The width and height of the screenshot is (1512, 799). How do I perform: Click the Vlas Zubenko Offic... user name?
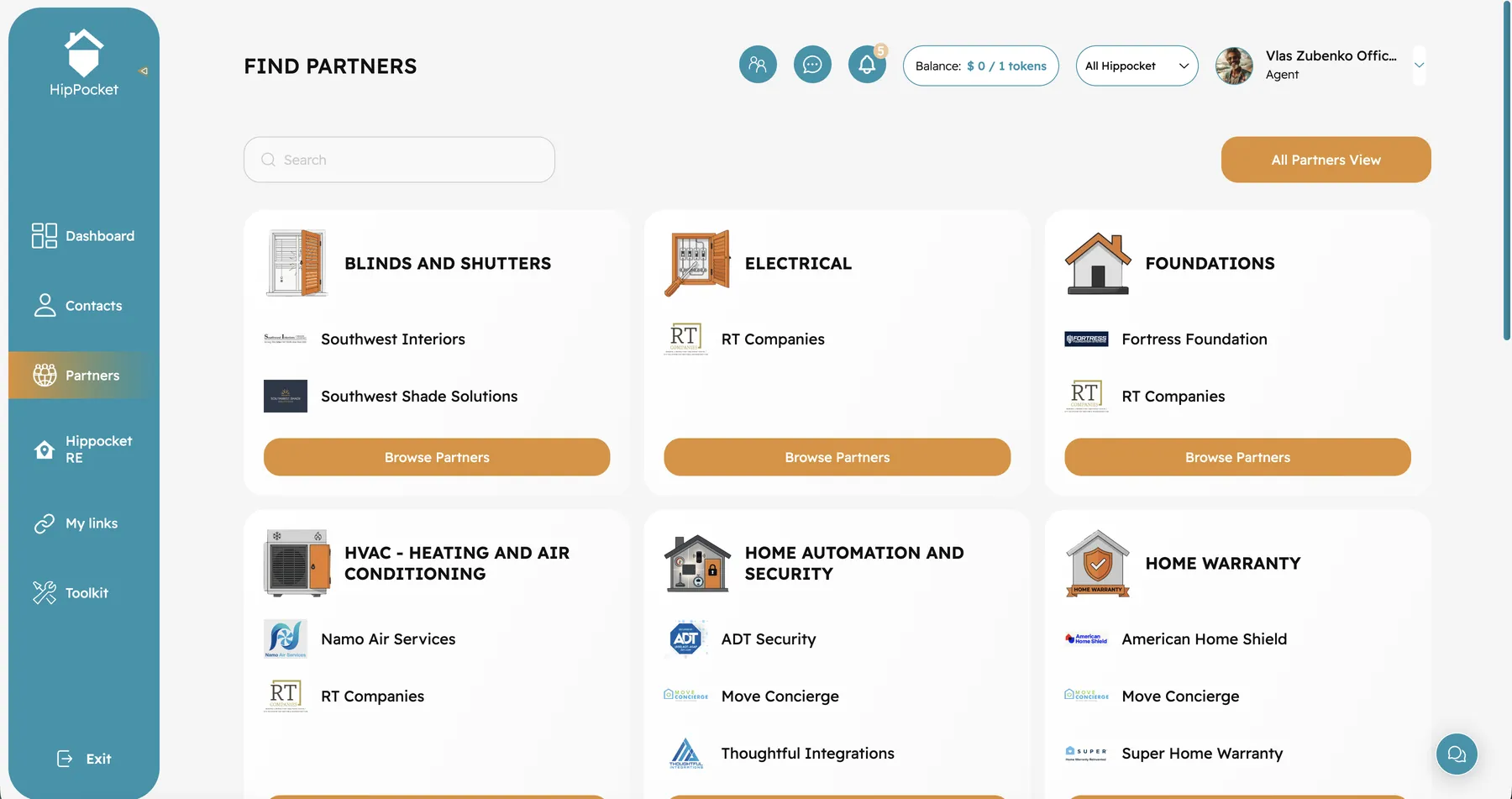coord(1331,55)
